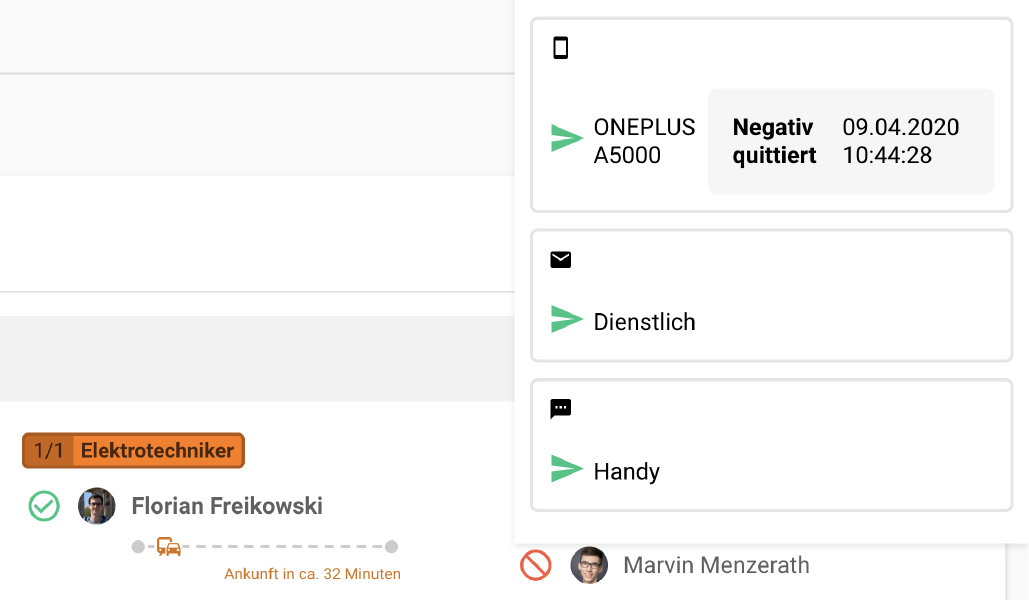This screenshot has width=1029, height=600.
Task: Click the Ankunft in ca. 32 Minuten text
Action: pos(312,574)
